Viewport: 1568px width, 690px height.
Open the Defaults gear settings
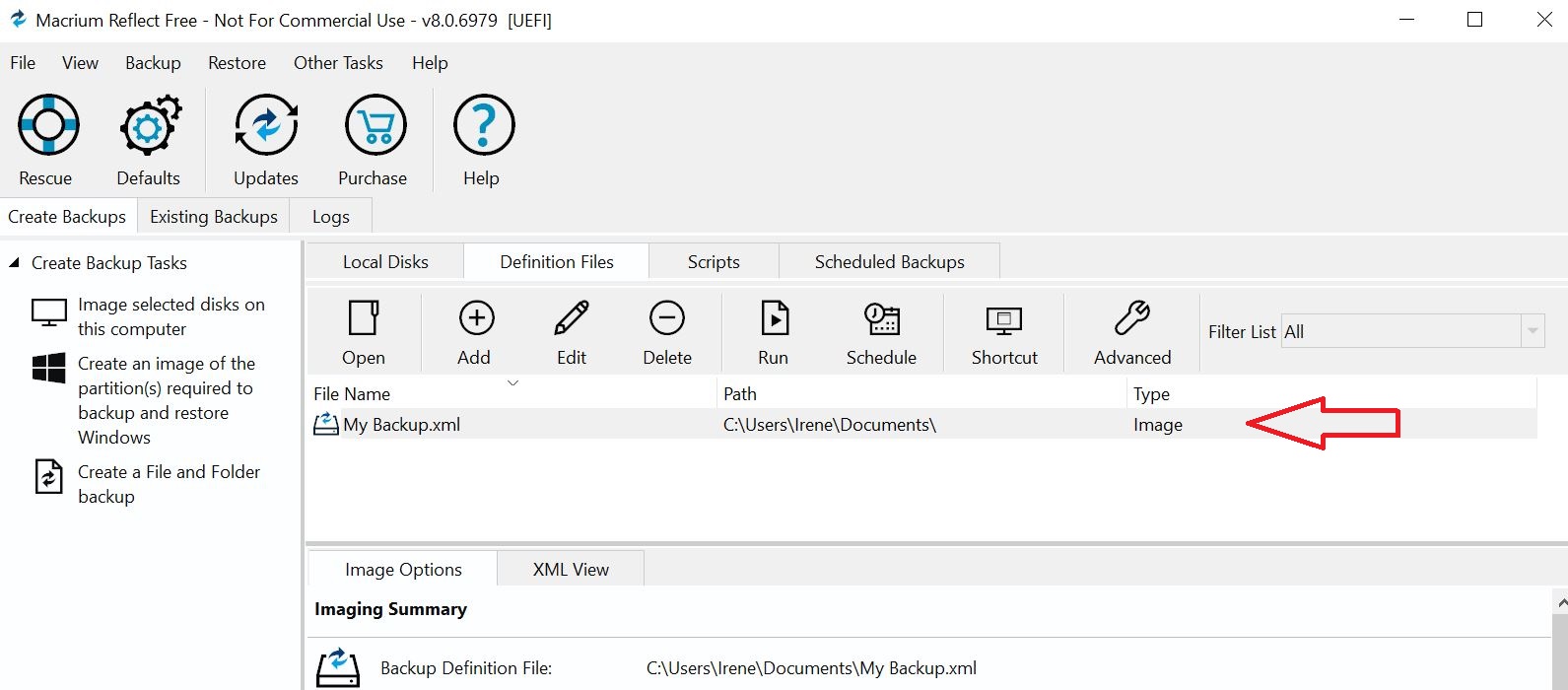(x=148, y=126)
